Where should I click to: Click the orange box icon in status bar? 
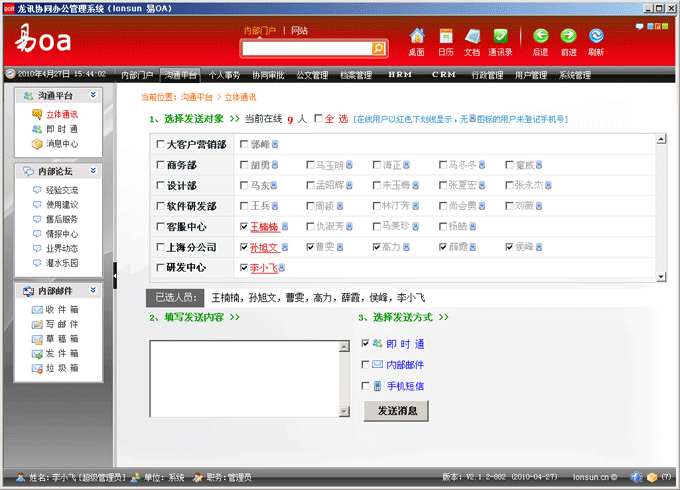pos(652,477)
